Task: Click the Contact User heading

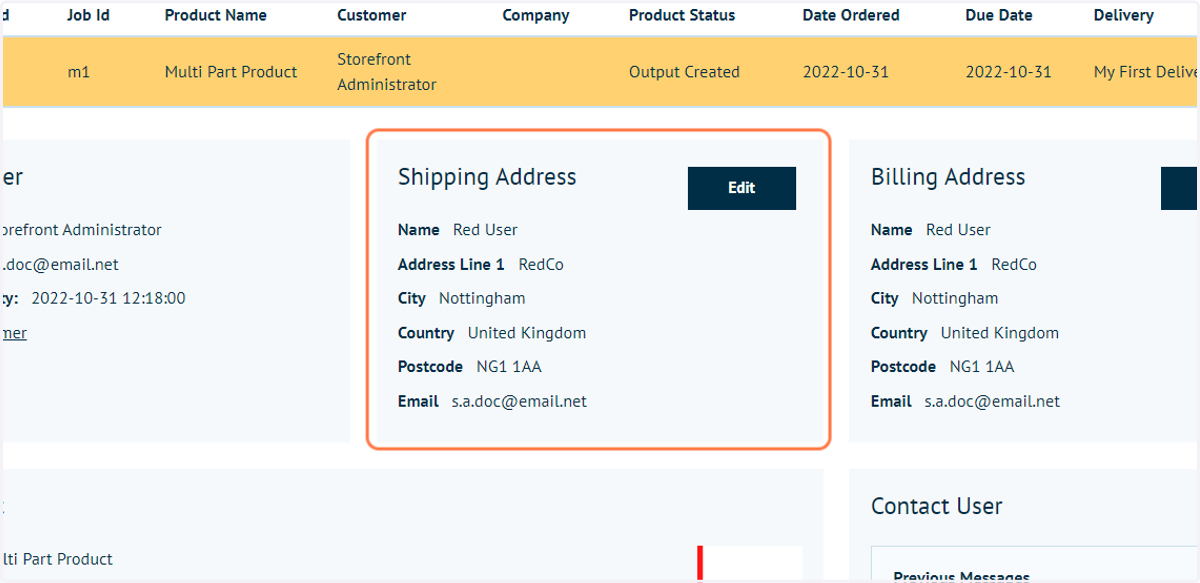Action: [x=937, y=506]
